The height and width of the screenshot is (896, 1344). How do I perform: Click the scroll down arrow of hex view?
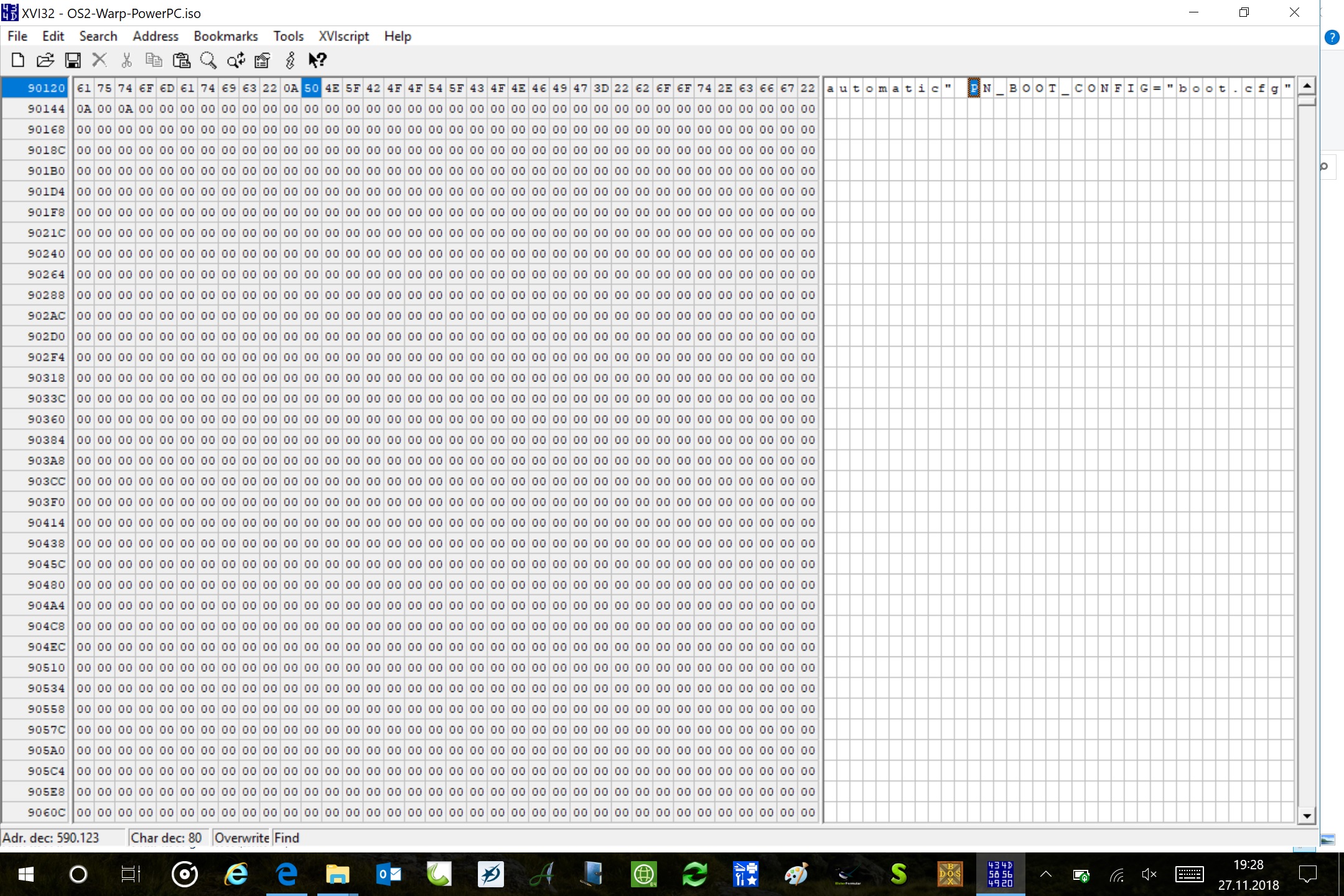1307,815
